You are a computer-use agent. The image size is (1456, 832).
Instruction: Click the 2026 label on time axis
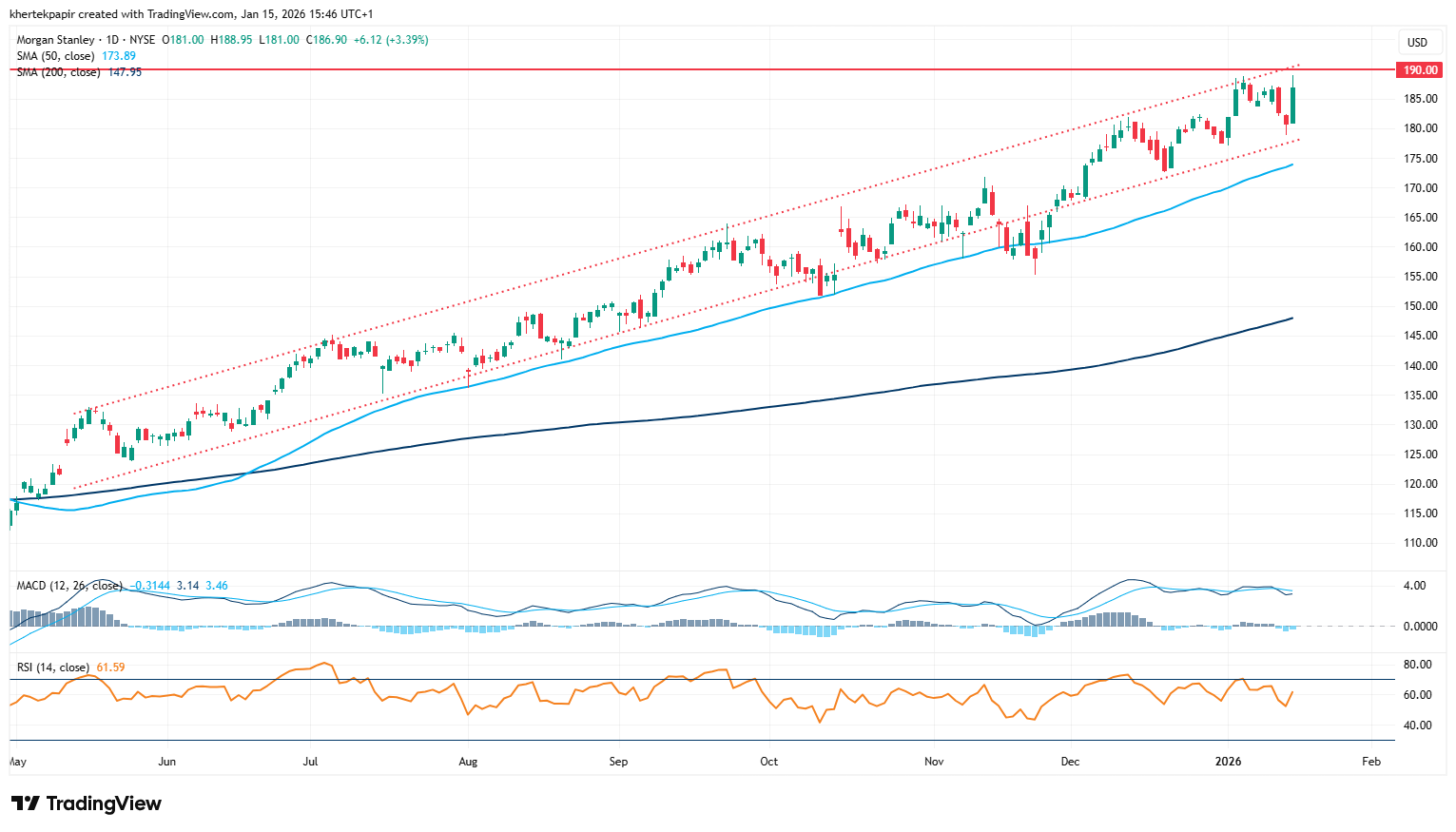coord(1229,762)
